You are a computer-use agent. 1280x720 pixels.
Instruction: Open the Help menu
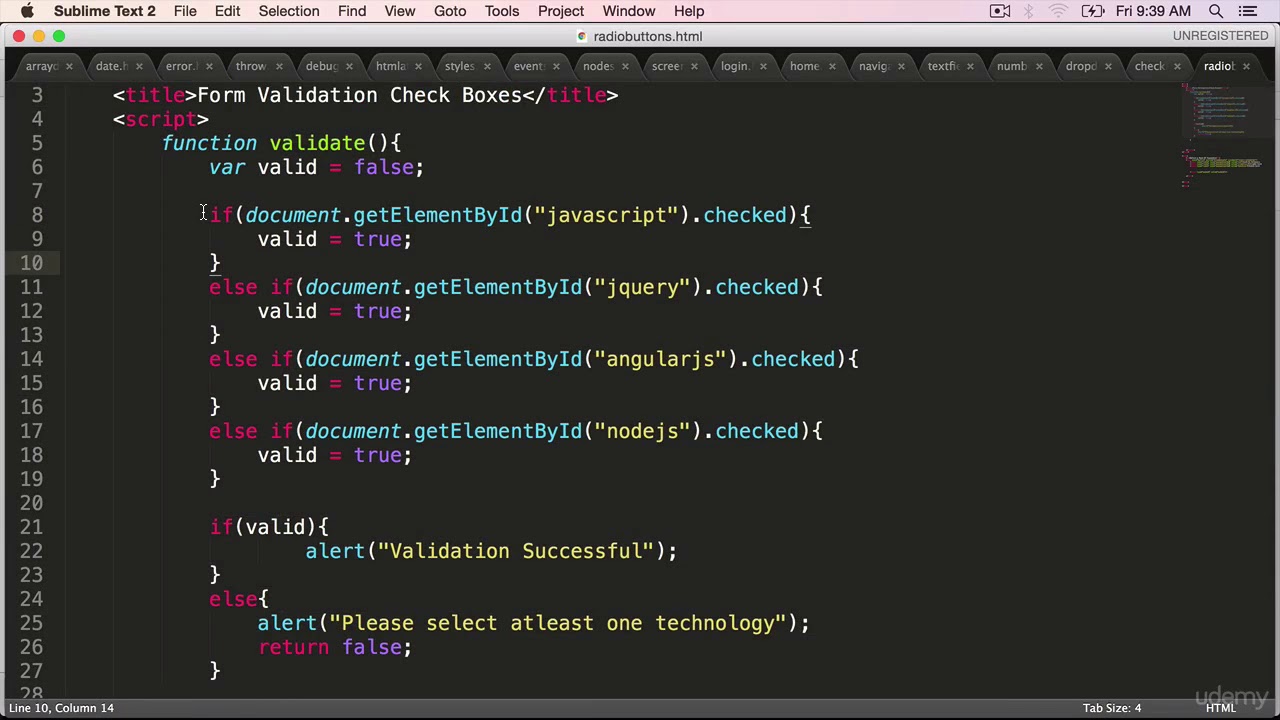pyautogui.click(x=689, y=11)
